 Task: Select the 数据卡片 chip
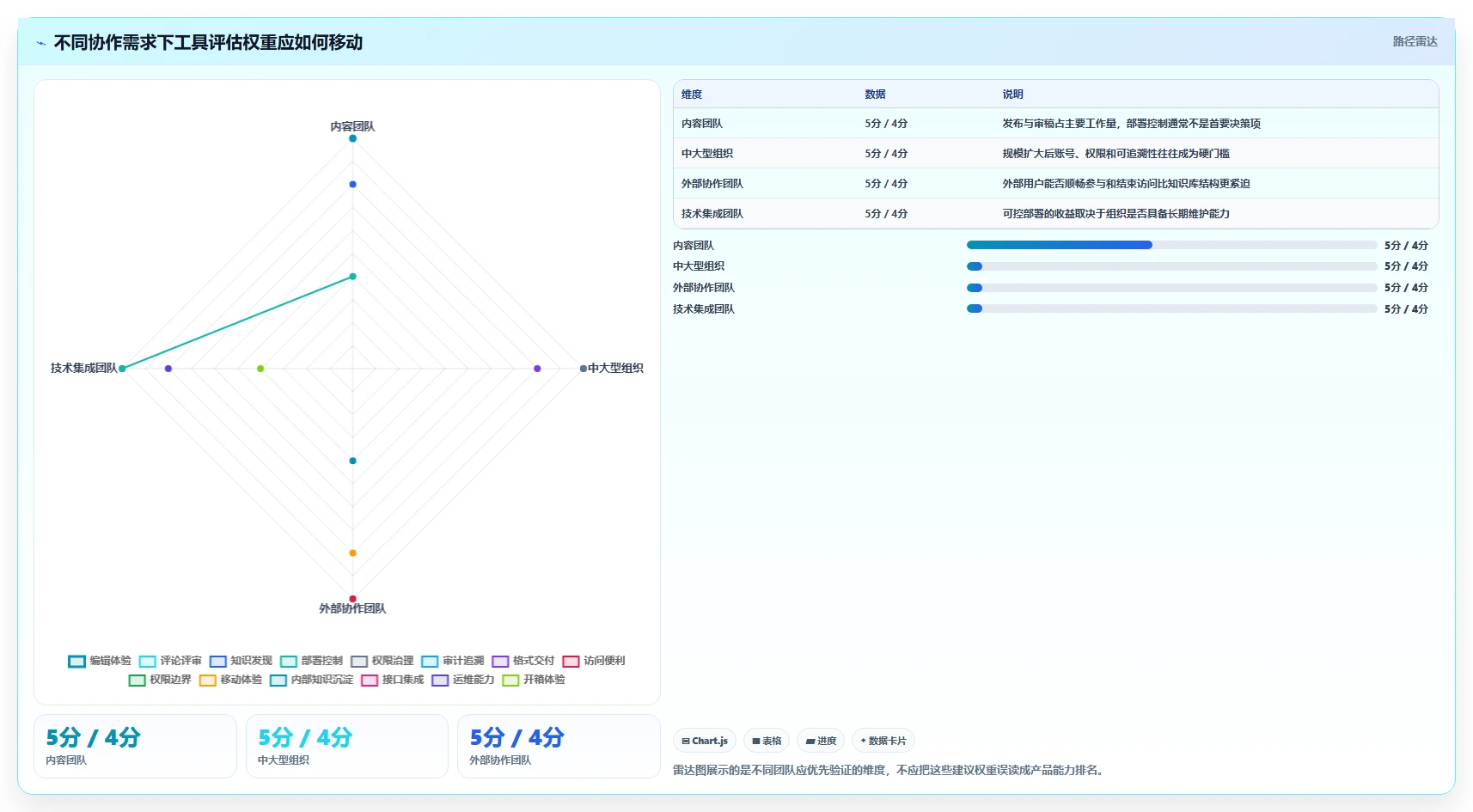point(883,741)
